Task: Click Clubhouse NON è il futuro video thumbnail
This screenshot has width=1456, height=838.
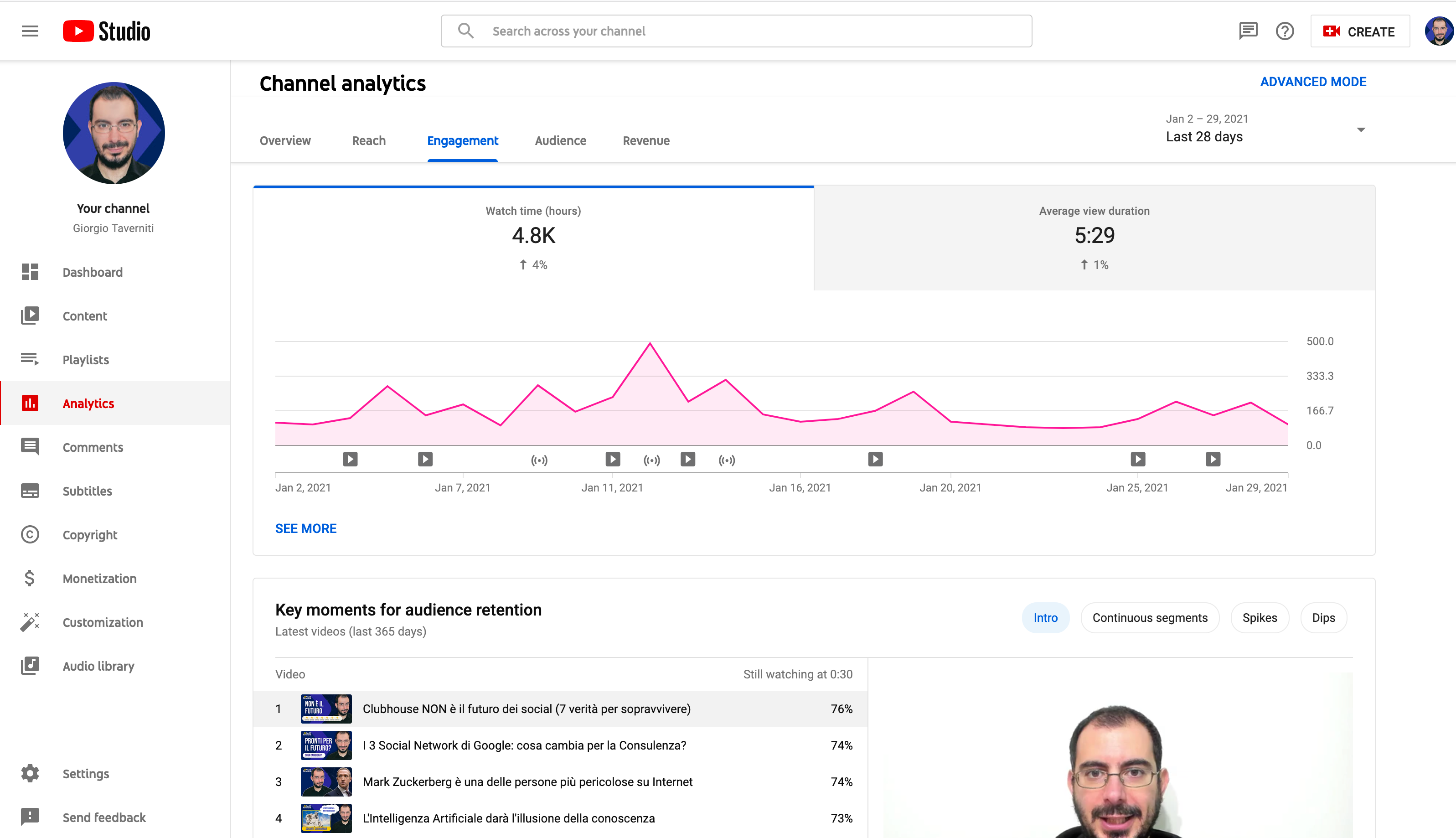Action: tap(326, 709)
